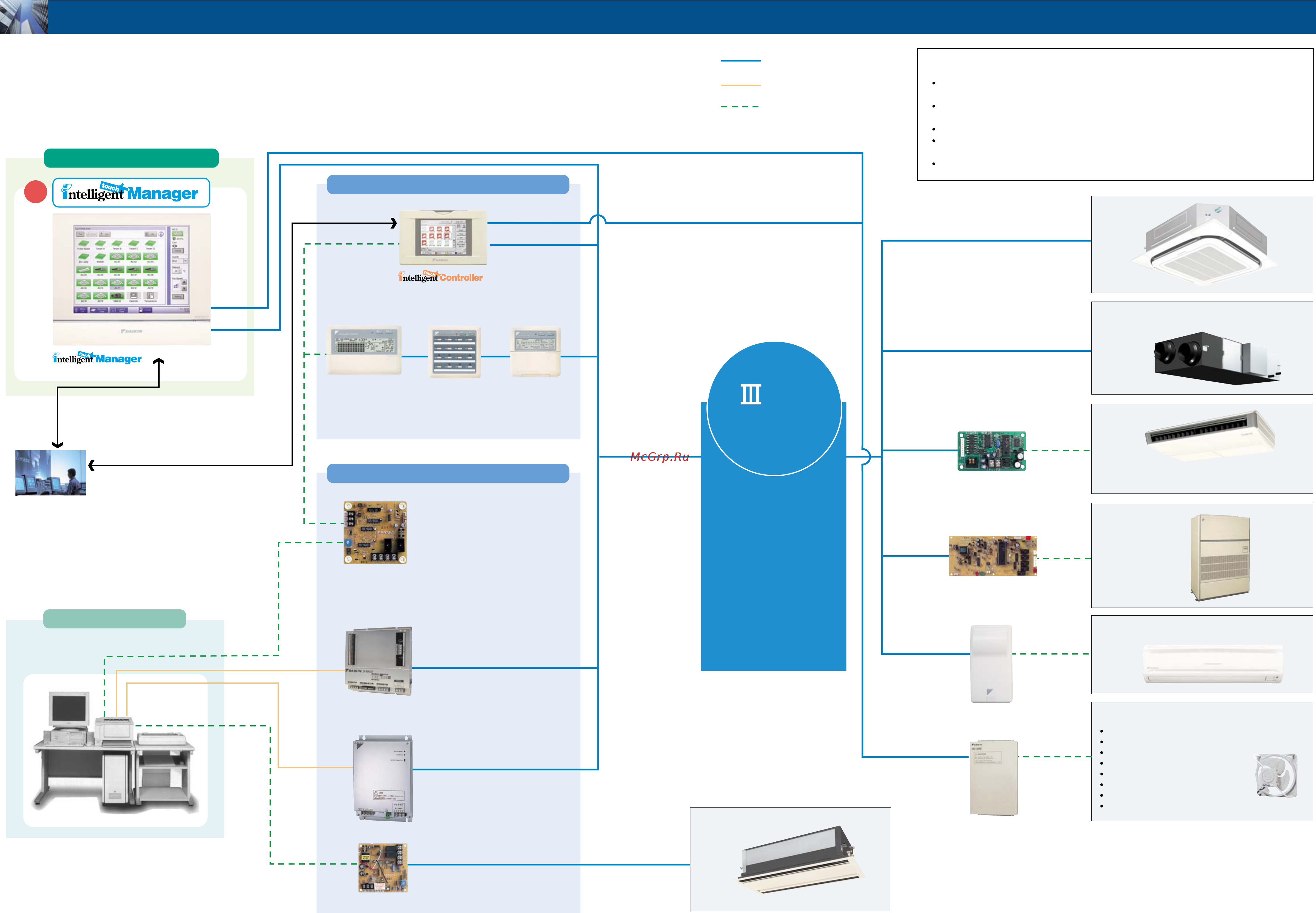Screen dimensions: 1316x913
Task: Click the building photo in the banner corner
Action: click(x=24, y=17)
